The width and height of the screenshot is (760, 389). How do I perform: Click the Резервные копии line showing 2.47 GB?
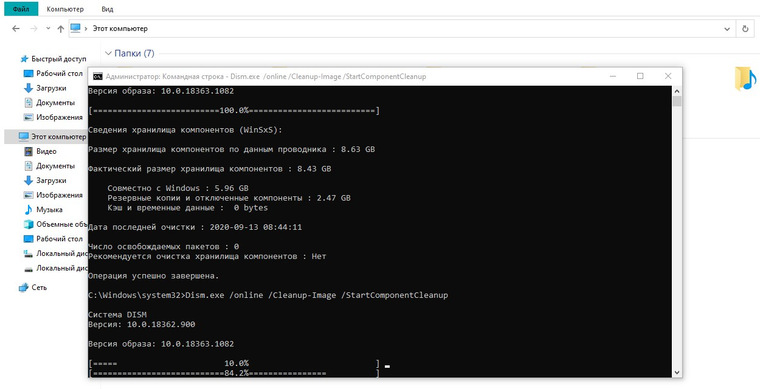[229, 198]
